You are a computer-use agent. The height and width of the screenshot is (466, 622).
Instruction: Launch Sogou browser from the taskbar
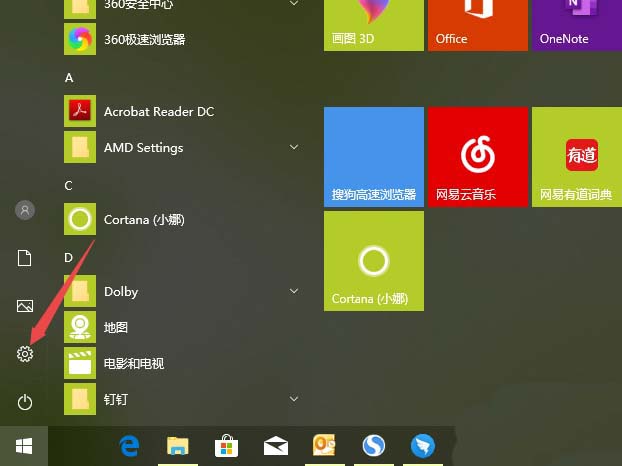[x=374, y=446]
